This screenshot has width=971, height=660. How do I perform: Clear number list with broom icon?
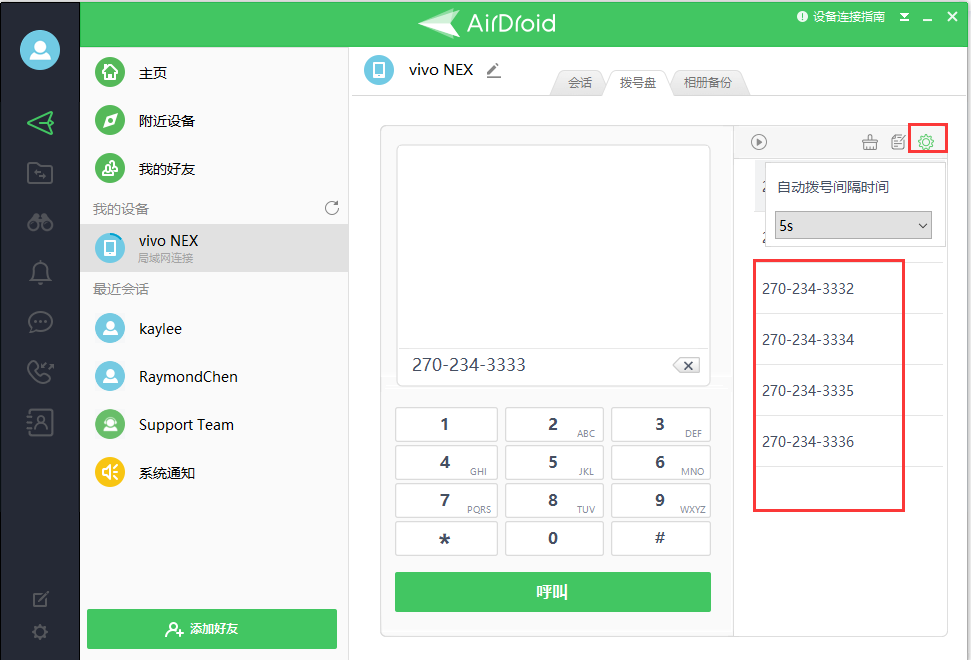point(870,142)
